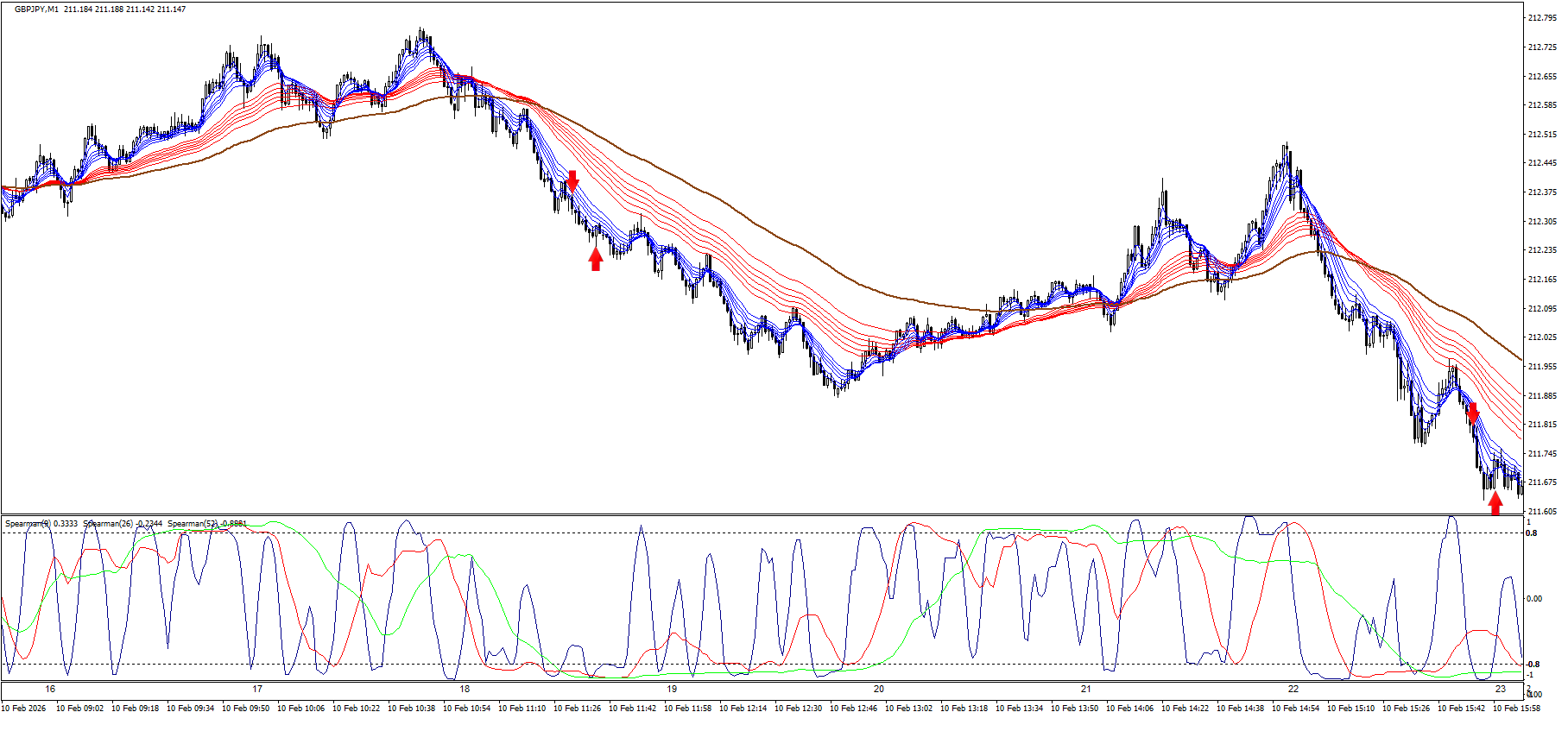This screenshot has height=731, width=1568.
Task: Click the red up arrow below 11:26 candles
Action: pyautogui.click(x=596, y=259)
